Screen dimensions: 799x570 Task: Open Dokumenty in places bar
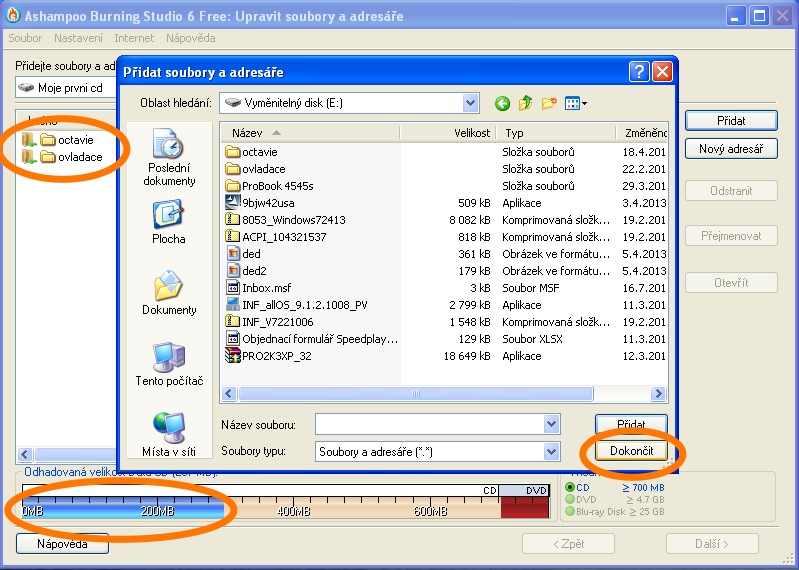(x=169, y=293)
